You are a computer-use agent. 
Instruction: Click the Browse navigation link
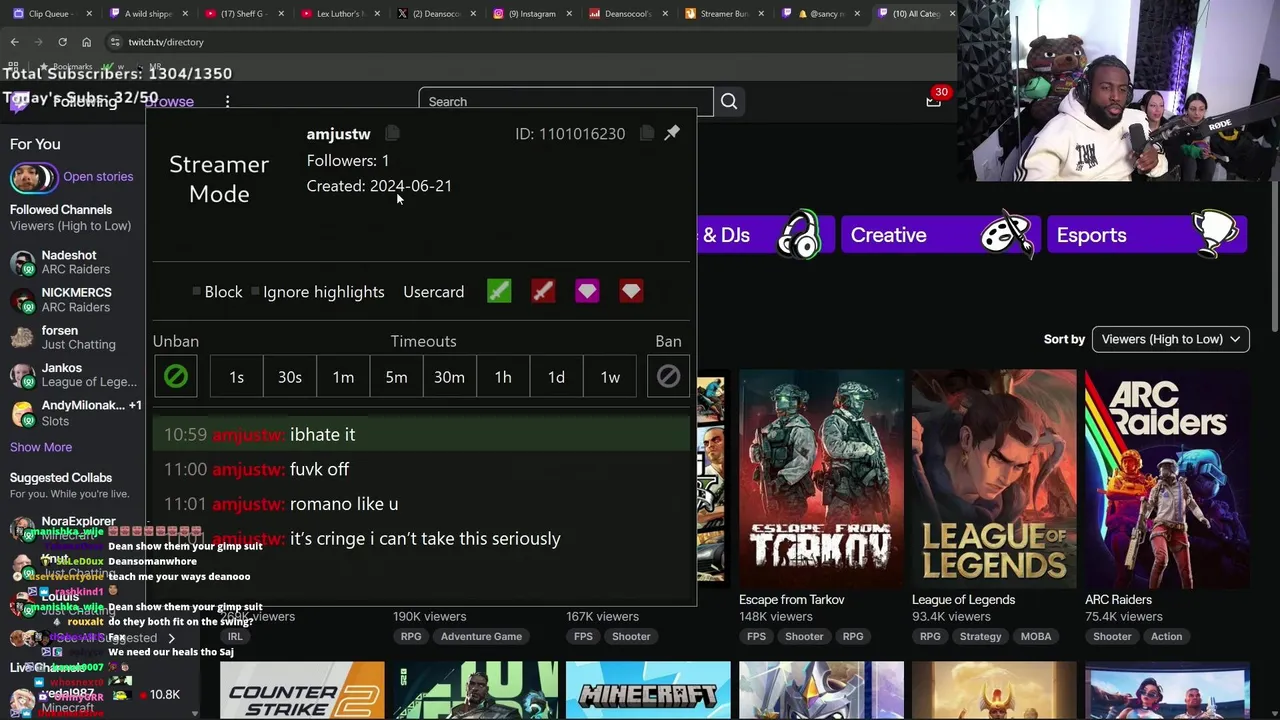(x=169, y=101)
